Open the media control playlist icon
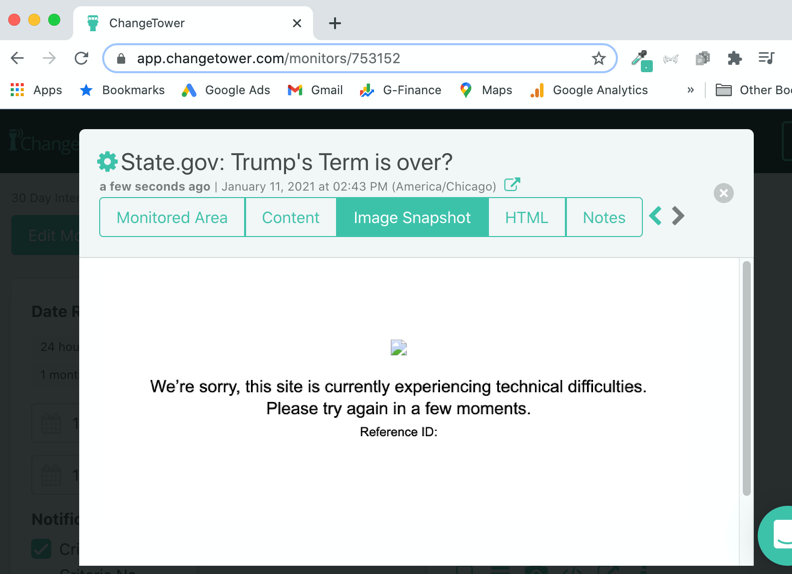This screenshot has height=574, width=792. [766, 58]
